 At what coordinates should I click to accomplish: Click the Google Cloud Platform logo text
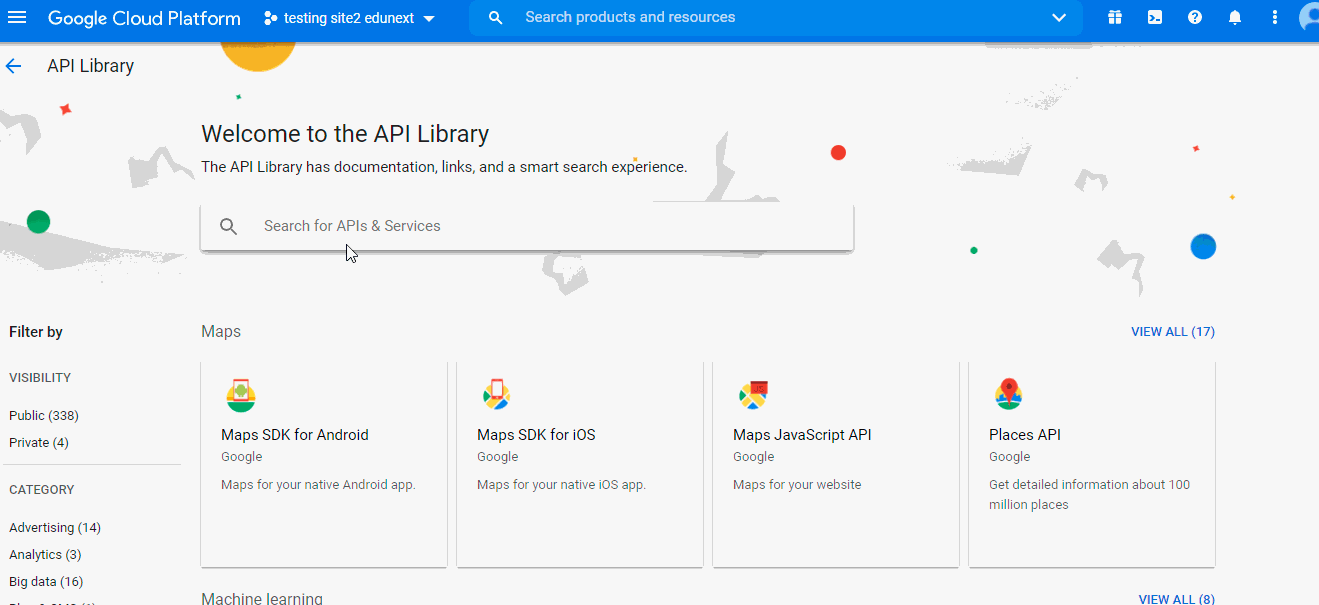pos(144,18)
